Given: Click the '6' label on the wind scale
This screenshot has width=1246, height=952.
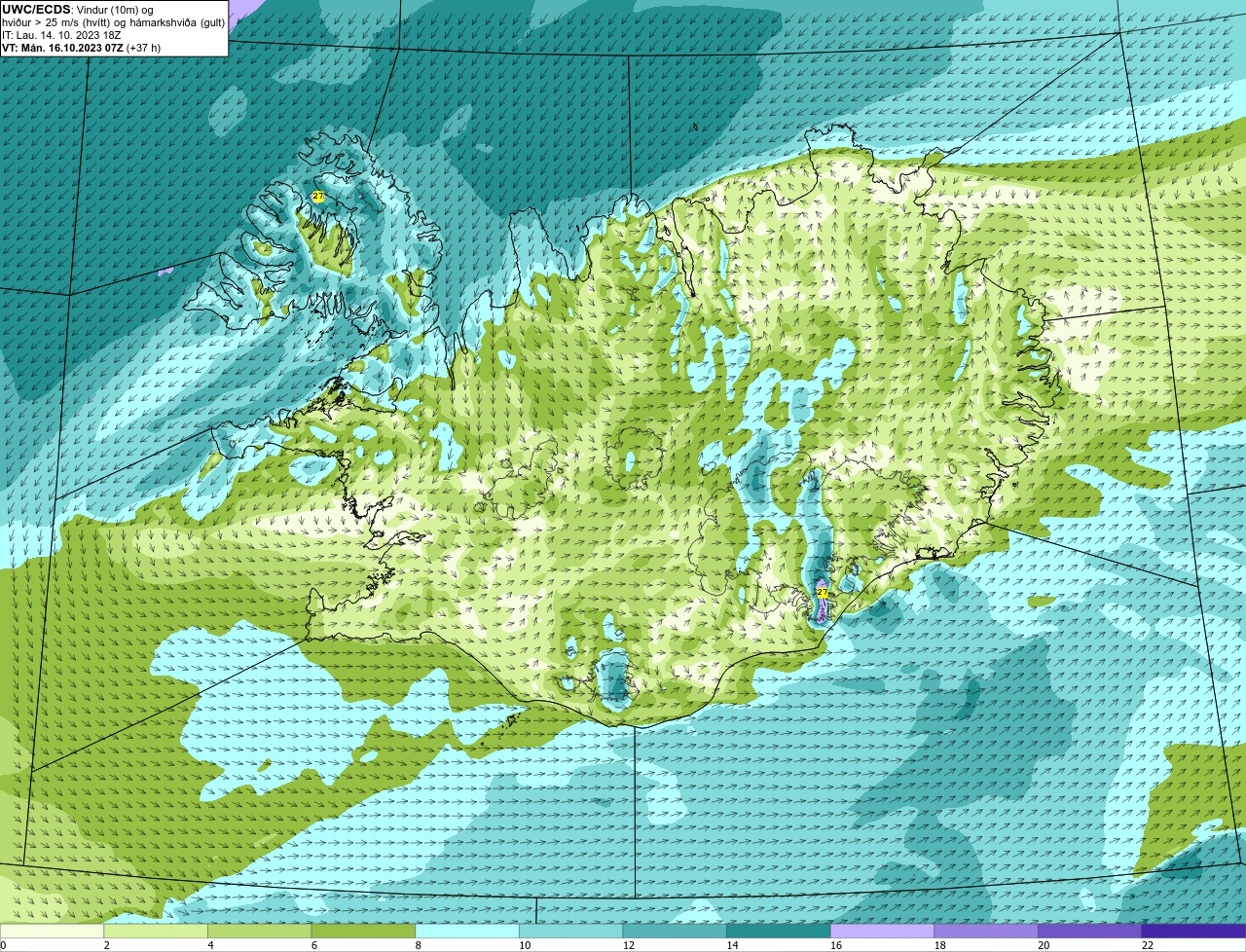Looking at the screenshot, I should [x=314, y=945].
